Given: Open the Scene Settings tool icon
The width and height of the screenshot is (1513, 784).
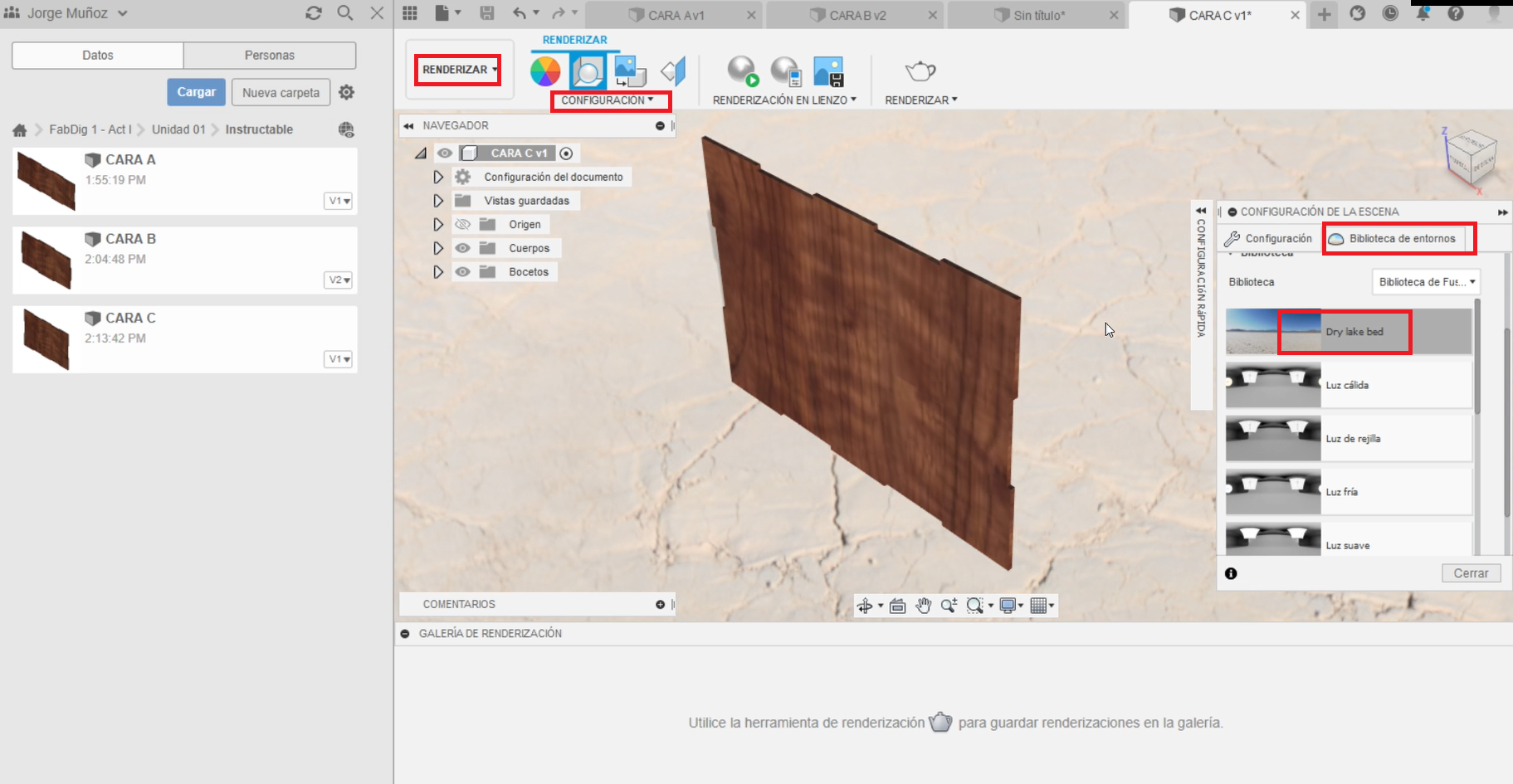Looking at the screenshot, I should pos(588,71).
